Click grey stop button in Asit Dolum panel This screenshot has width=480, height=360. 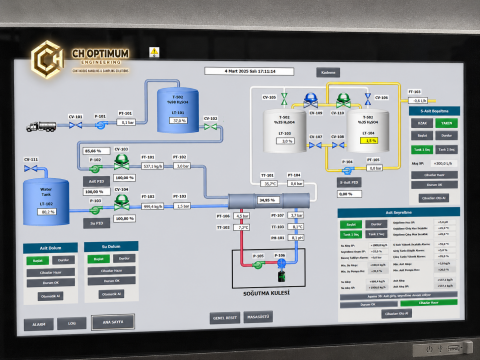click(x=63, y=260)
